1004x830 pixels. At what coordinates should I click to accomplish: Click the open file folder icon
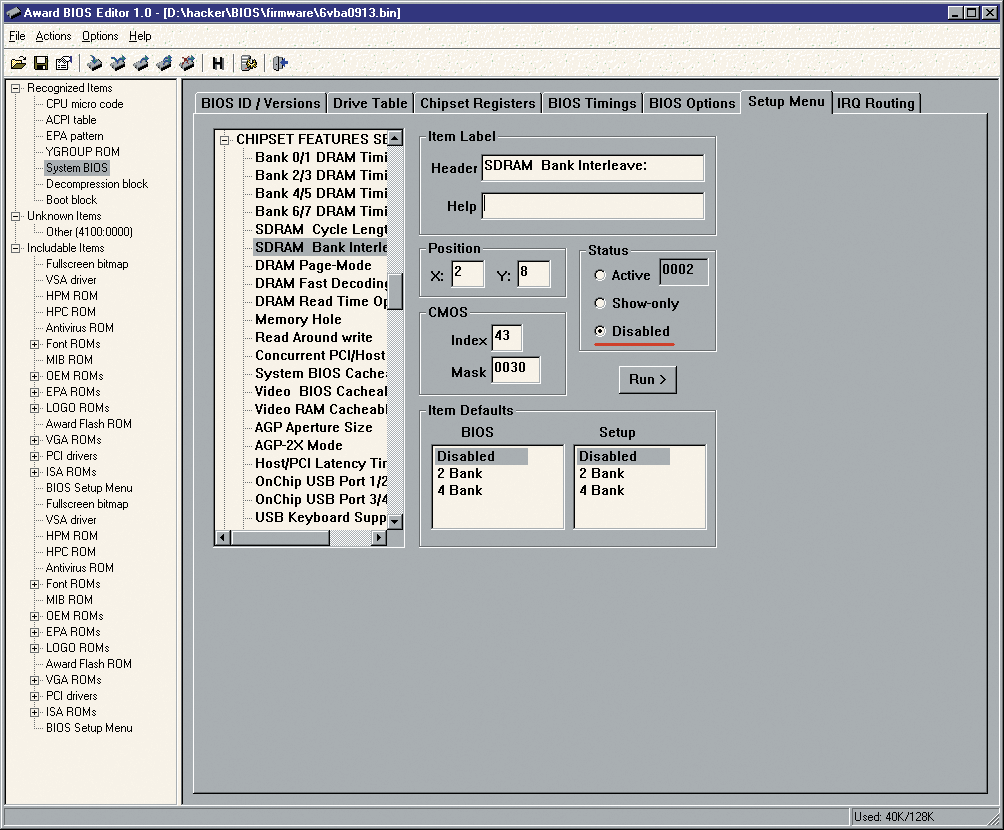19,63
